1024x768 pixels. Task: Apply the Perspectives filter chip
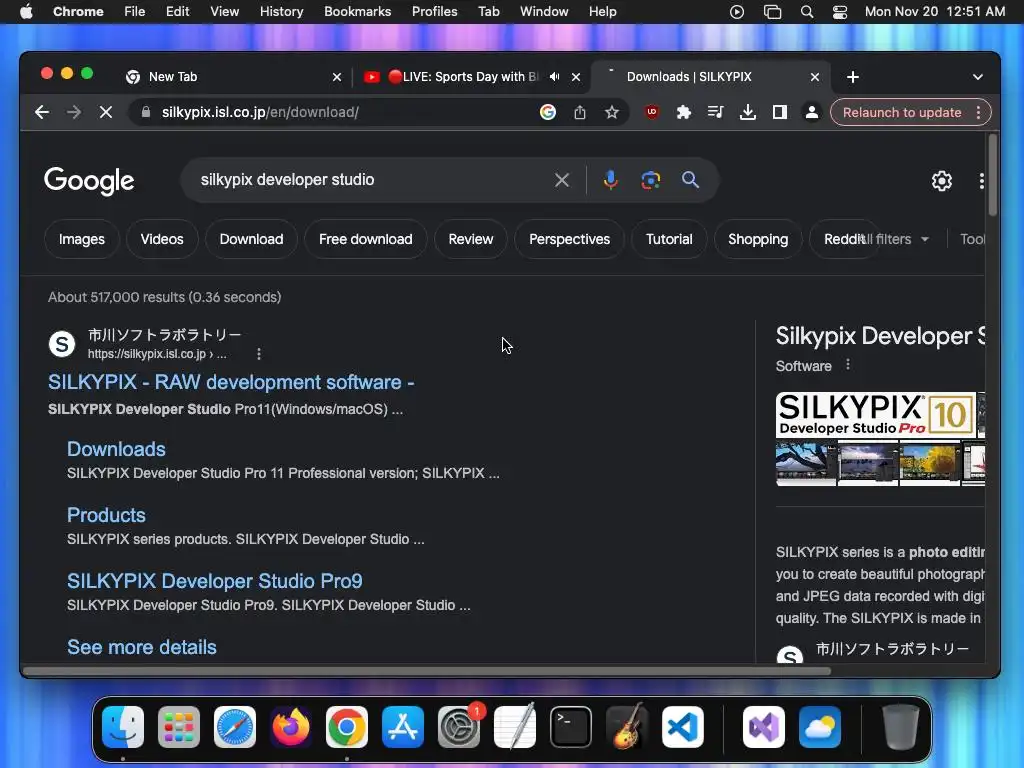click(569, 240)
